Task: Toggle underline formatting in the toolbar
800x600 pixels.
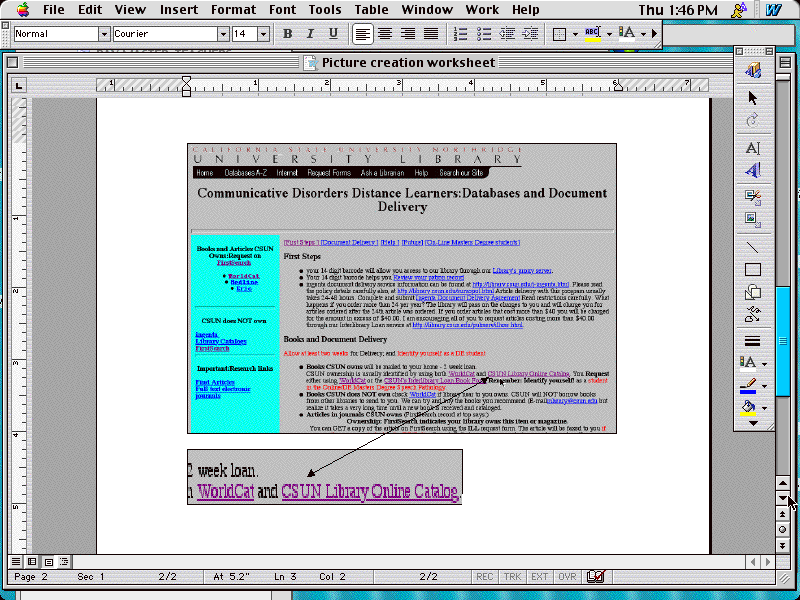Action: [333, 34]
